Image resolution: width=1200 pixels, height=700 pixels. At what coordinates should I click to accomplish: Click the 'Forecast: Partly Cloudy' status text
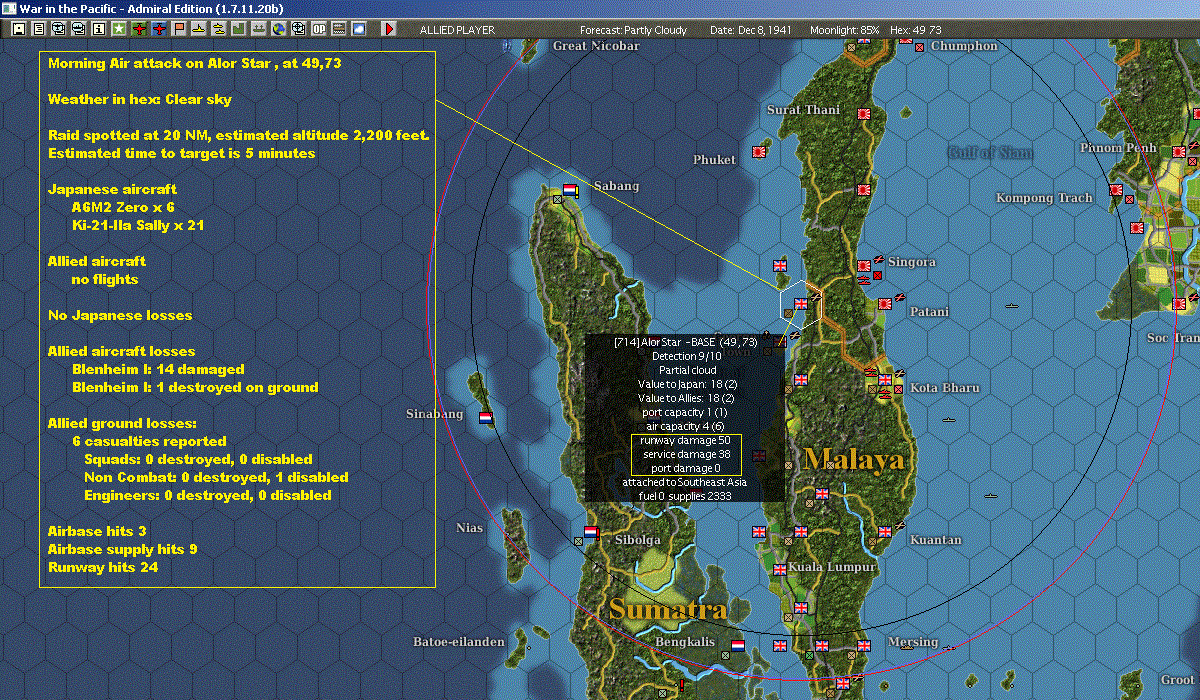coord(635,30)
